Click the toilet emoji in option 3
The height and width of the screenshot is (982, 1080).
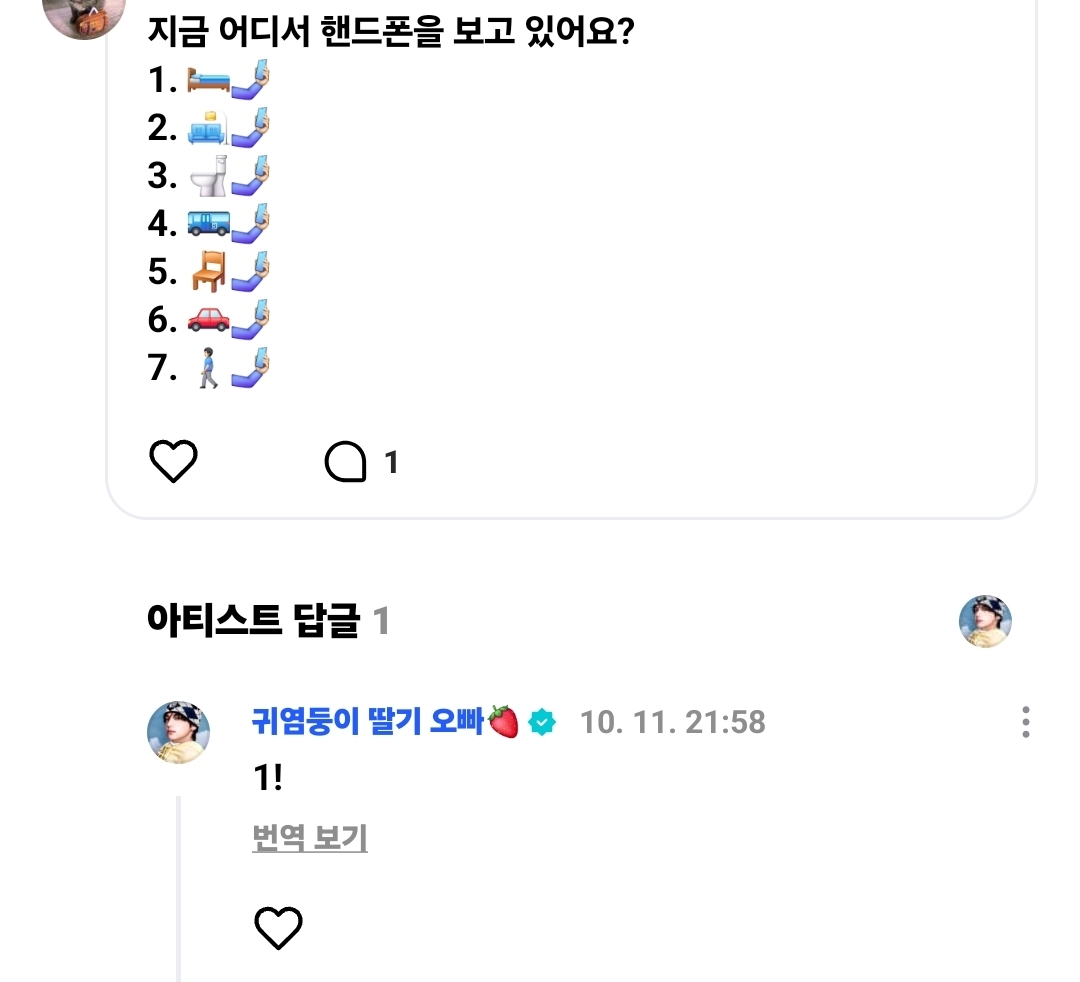208,176
